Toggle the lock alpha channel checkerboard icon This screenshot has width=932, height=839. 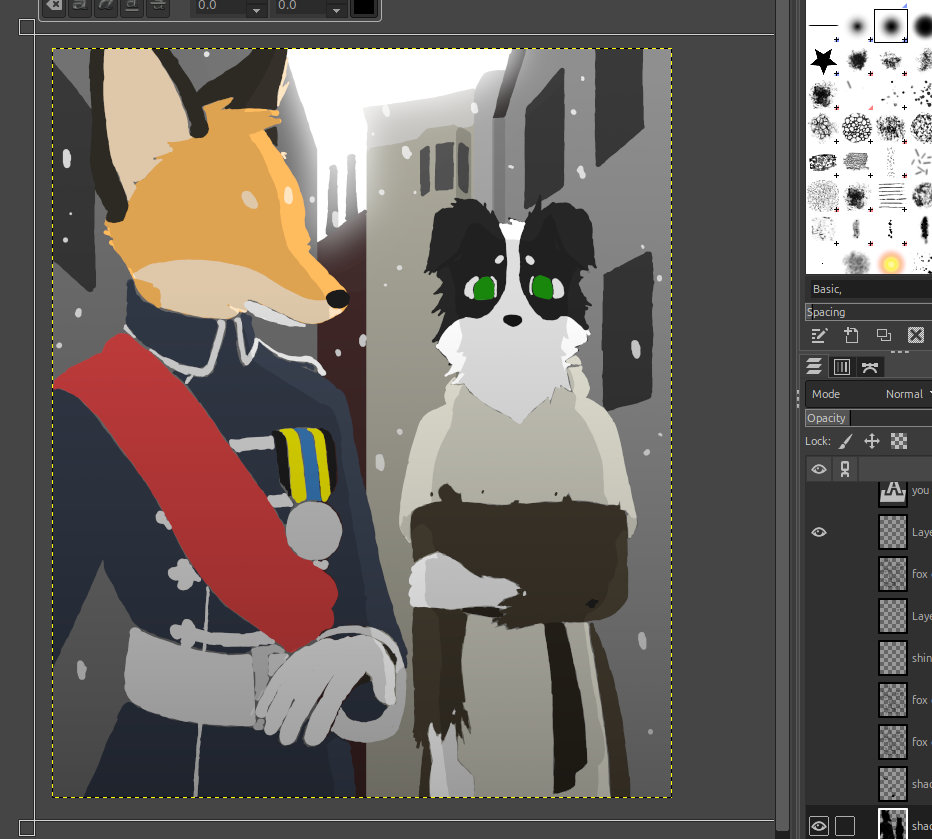pos(899,441)
